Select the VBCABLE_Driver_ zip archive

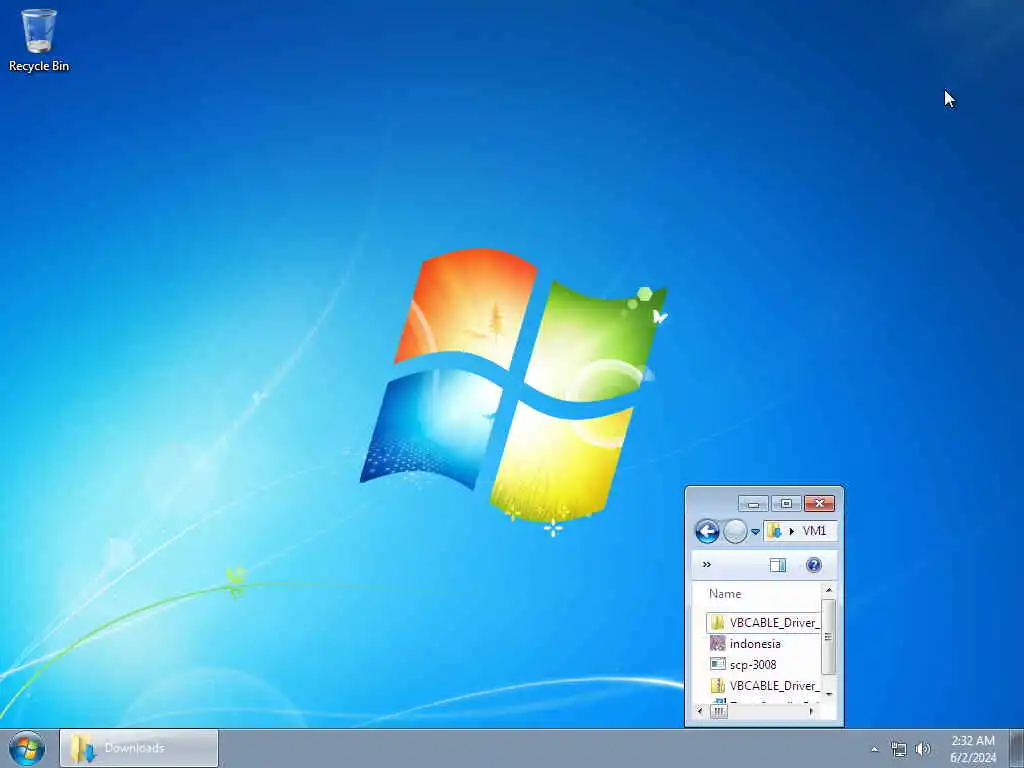tap(763, 685)
